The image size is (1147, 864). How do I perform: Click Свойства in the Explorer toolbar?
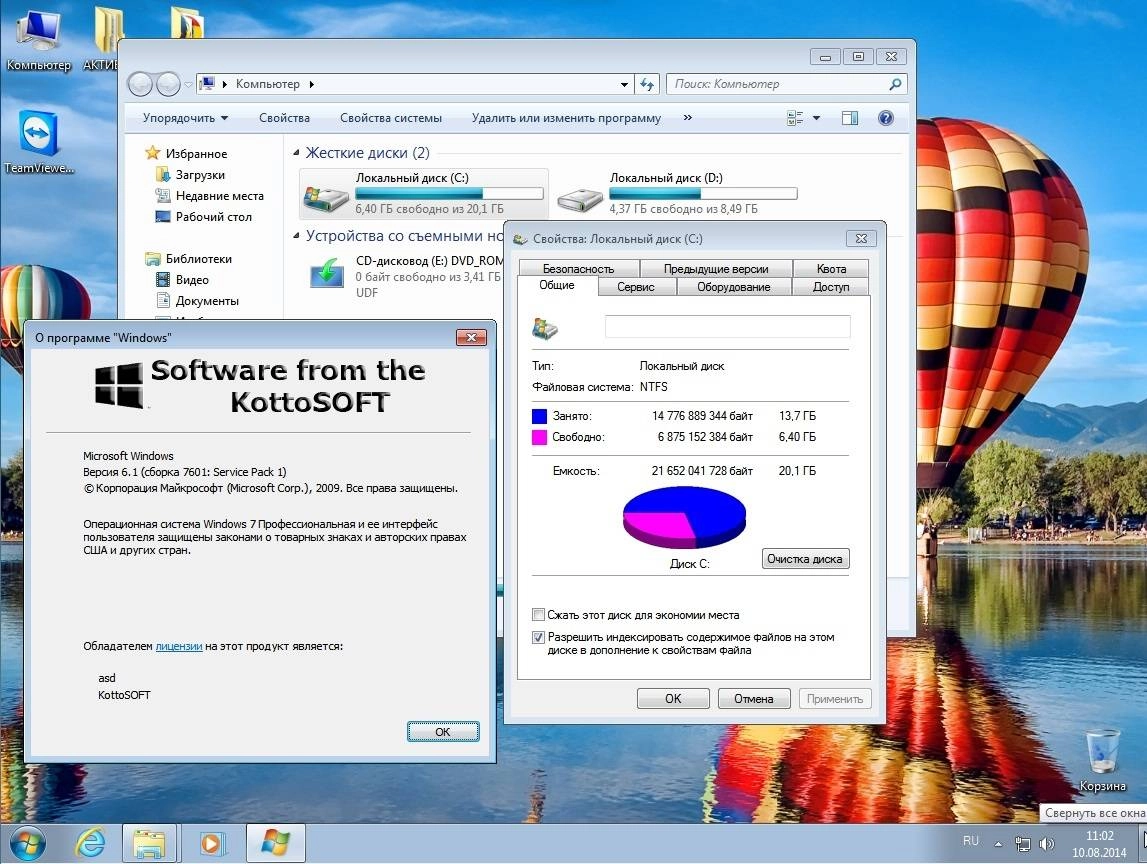point(285,118)
